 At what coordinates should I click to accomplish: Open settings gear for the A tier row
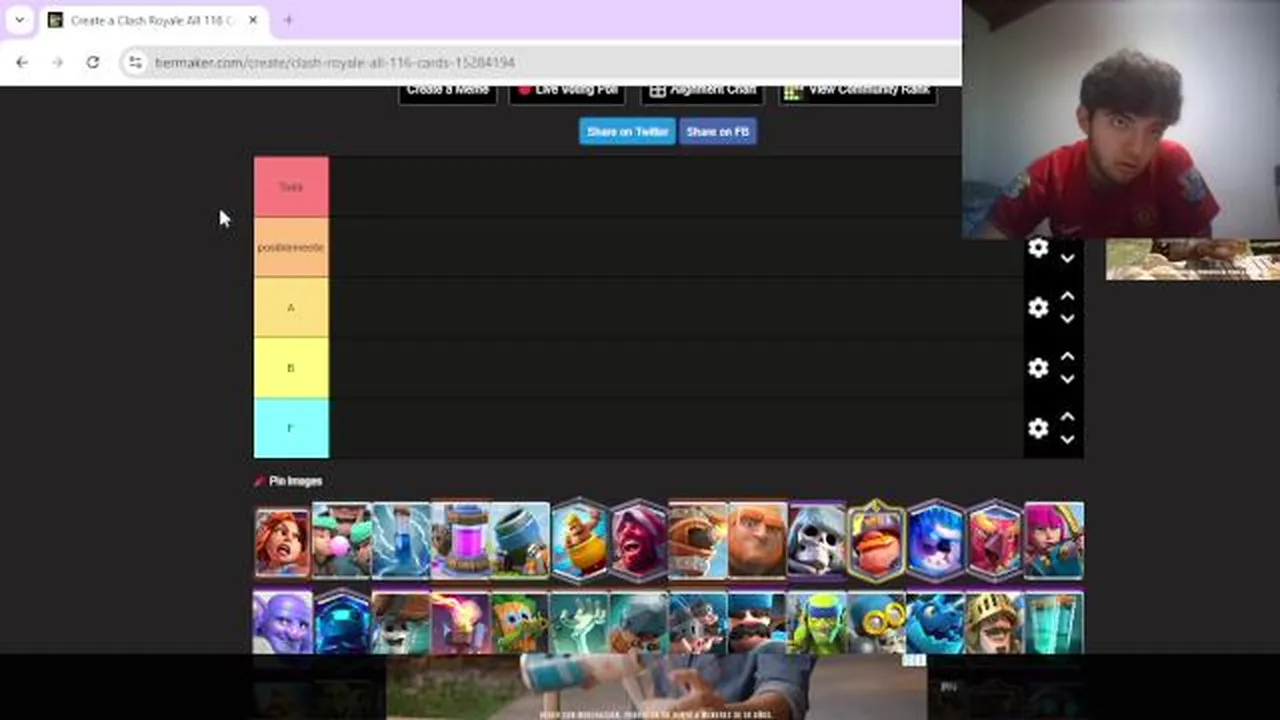[x=1038, y=308]
